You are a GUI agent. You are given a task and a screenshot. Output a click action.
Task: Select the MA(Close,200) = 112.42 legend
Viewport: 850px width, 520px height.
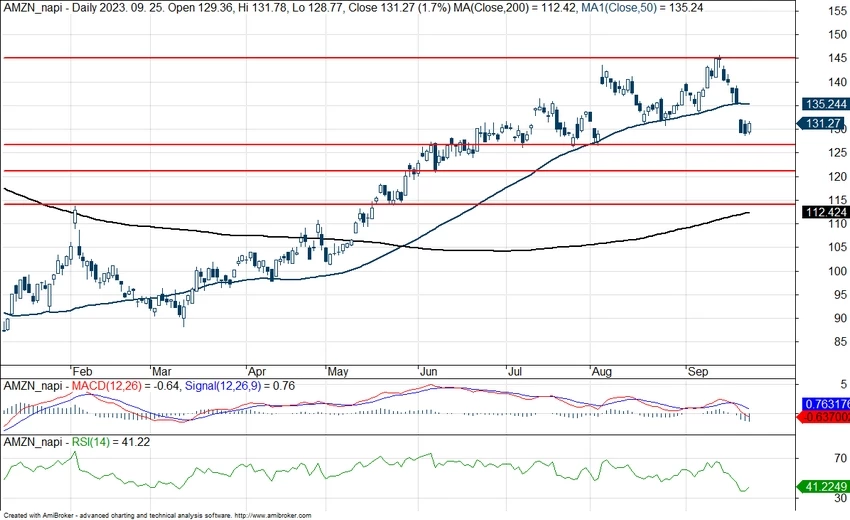pyautogui.click(x=515, y=8)
